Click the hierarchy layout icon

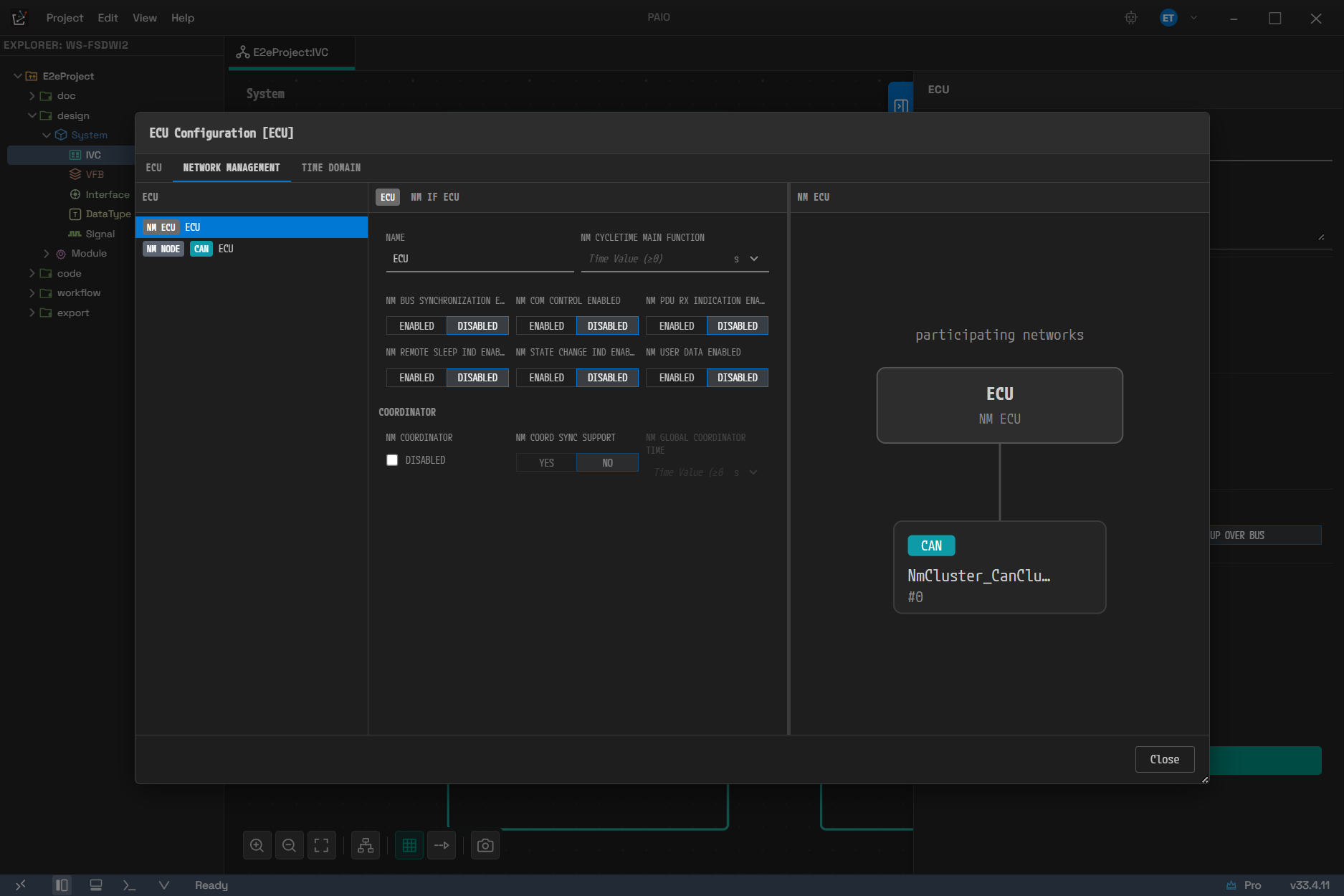pyautogui.click(x=366, y=846)
